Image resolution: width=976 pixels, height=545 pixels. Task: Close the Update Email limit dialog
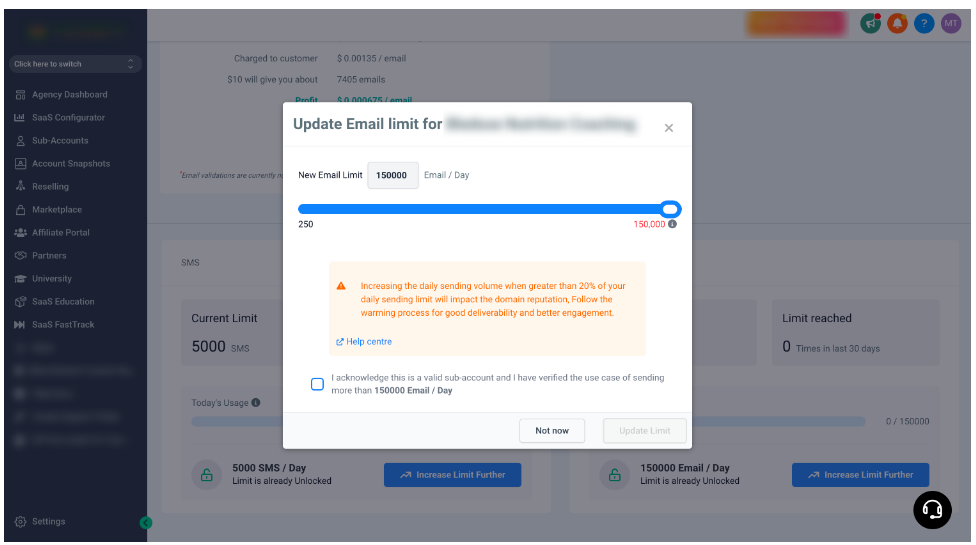[669, 128]
